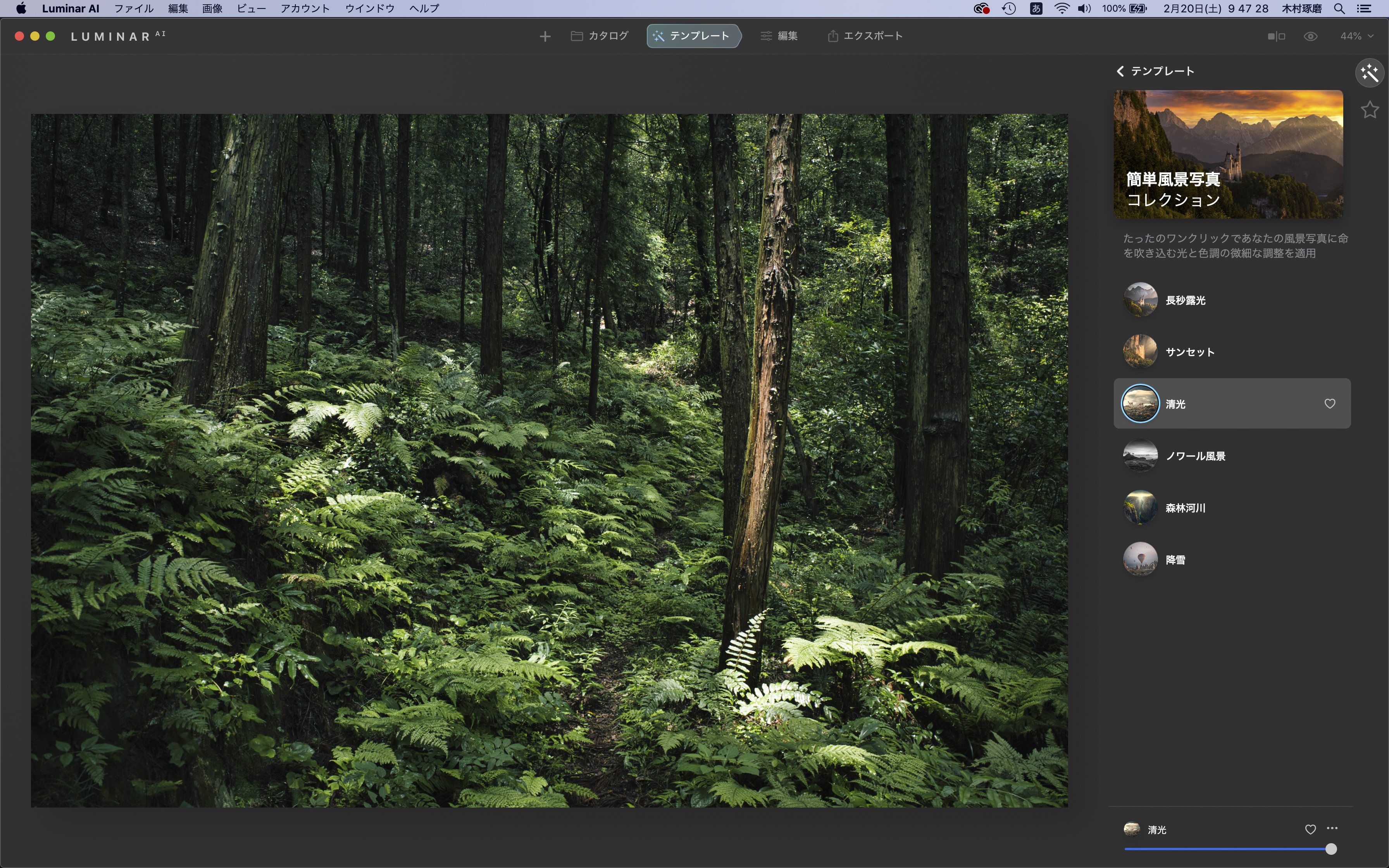Open macOS Spotlight search icon
Screen dimensions: 1389x868
1339,9
